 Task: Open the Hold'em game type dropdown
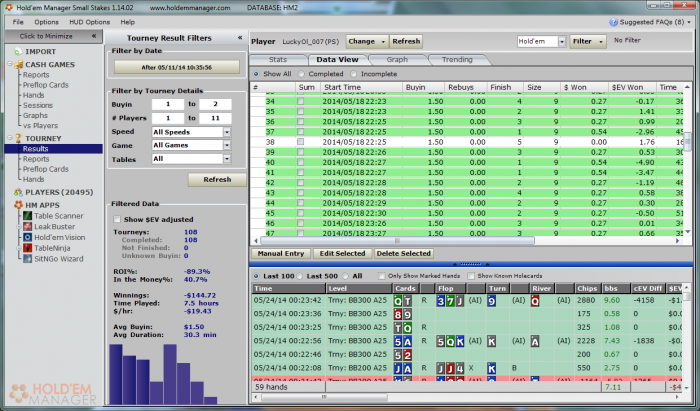pos(560,42)
